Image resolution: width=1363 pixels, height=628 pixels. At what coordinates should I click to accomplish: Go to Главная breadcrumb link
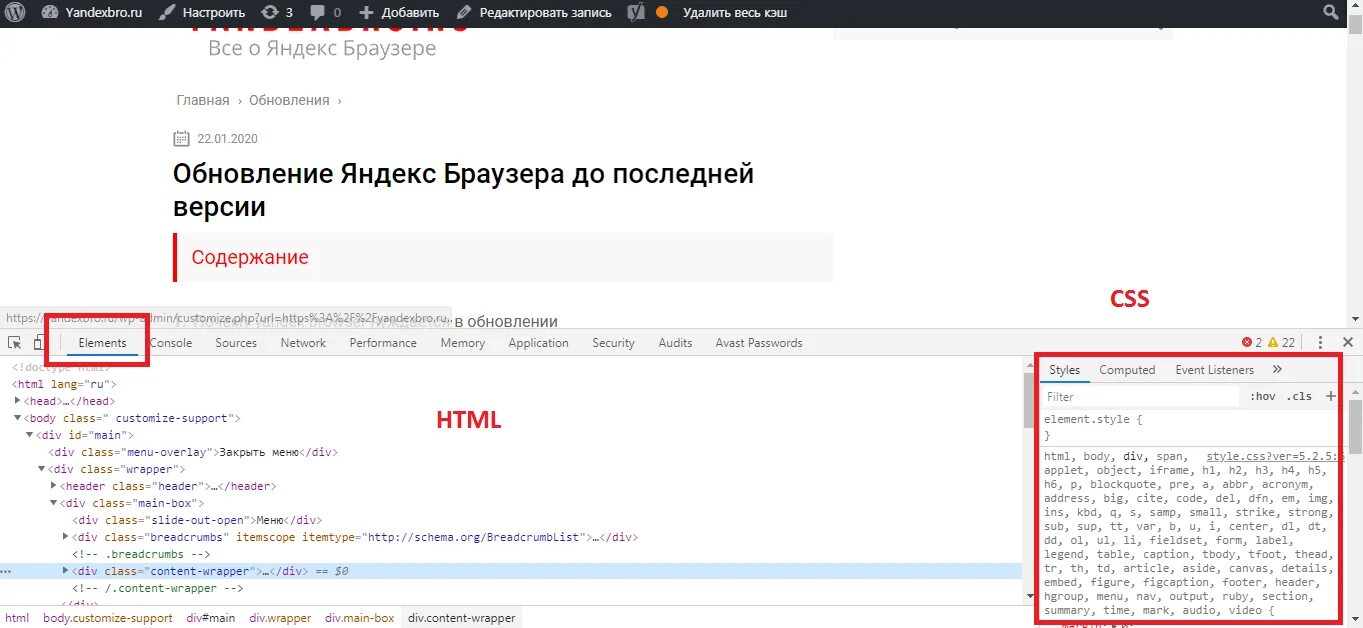point(203,100)
